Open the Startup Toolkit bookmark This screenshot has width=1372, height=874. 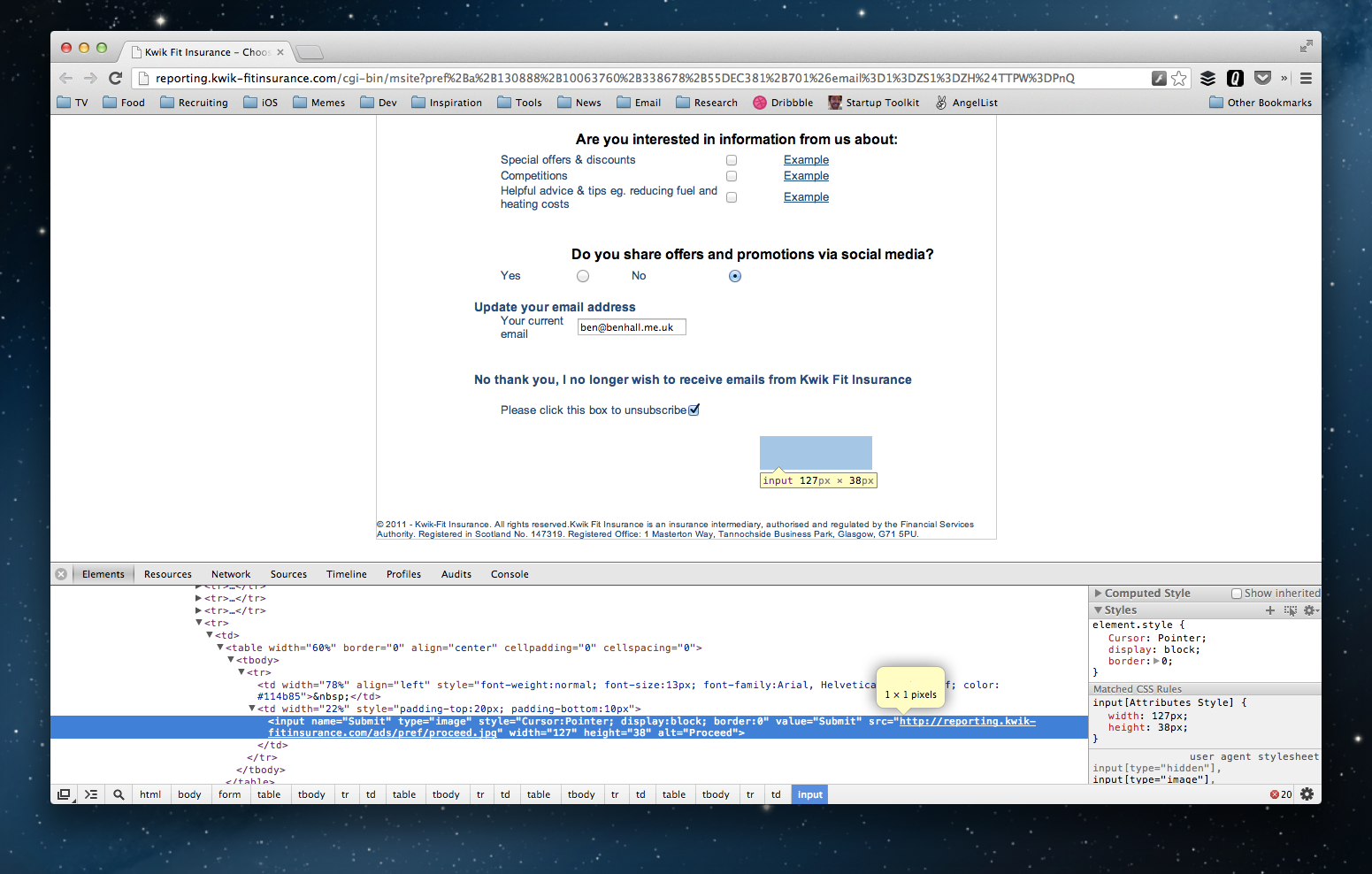873,103
